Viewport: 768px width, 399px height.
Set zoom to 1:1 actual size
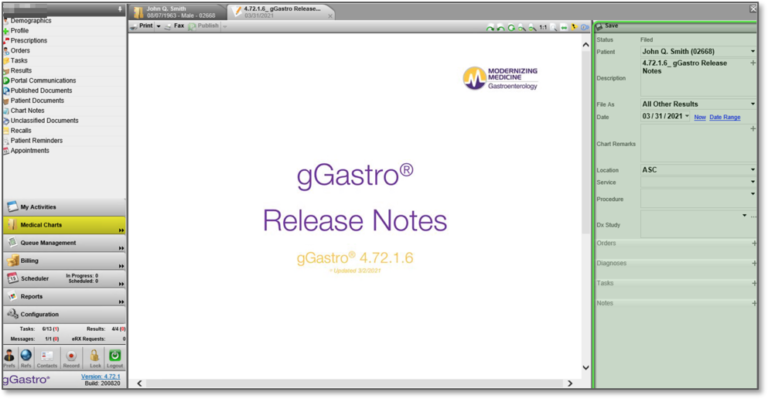pyautogui.click(x=543, y=28)
